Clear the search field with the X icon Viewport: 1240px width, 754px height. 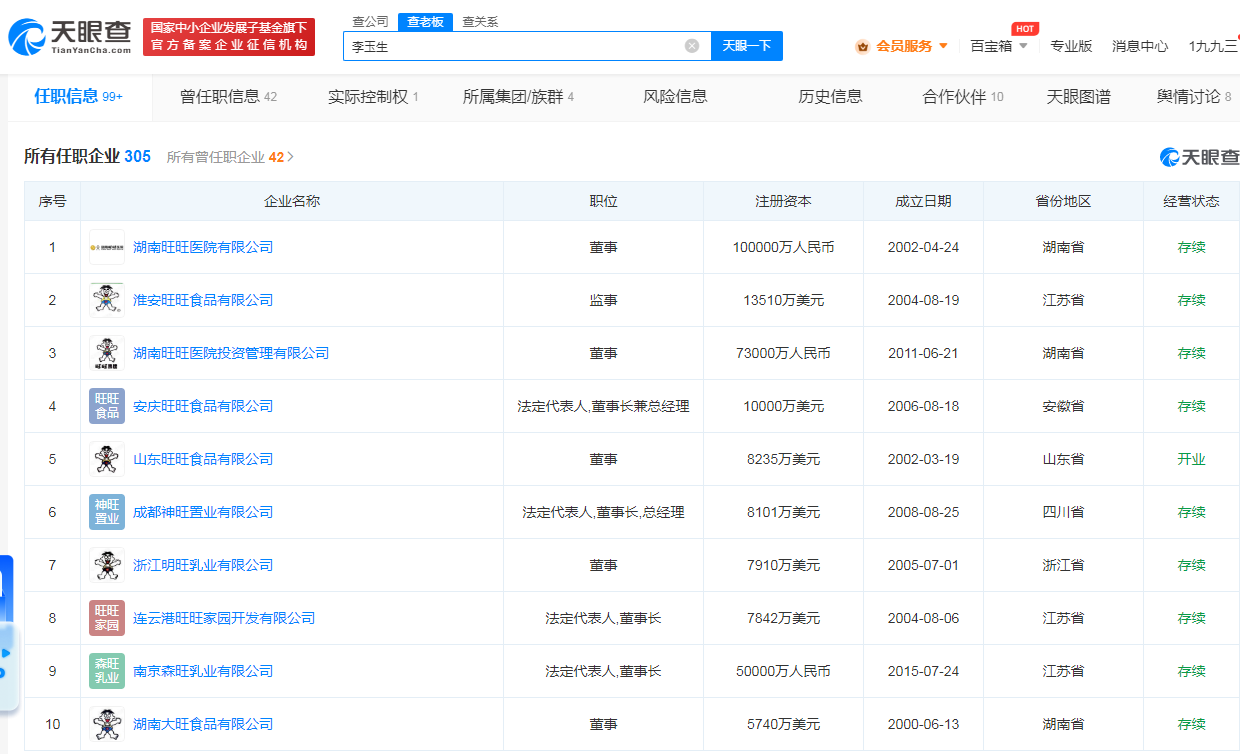click(x=692, y=46)
